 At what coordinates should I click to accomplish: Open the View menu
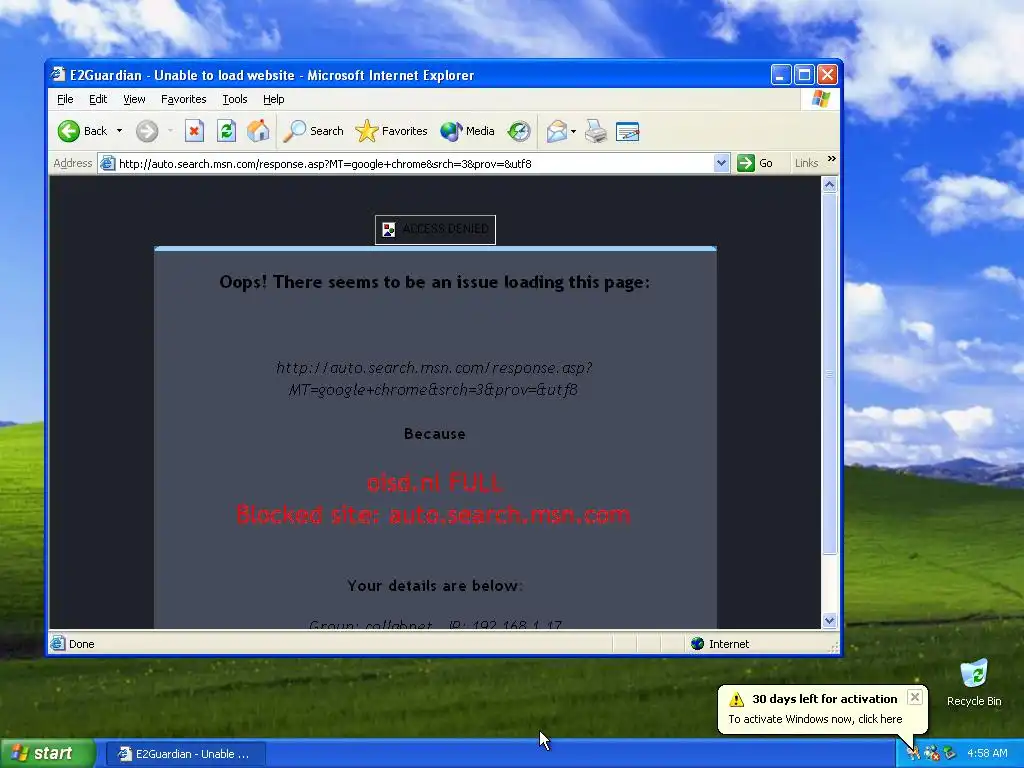(134, 99)
